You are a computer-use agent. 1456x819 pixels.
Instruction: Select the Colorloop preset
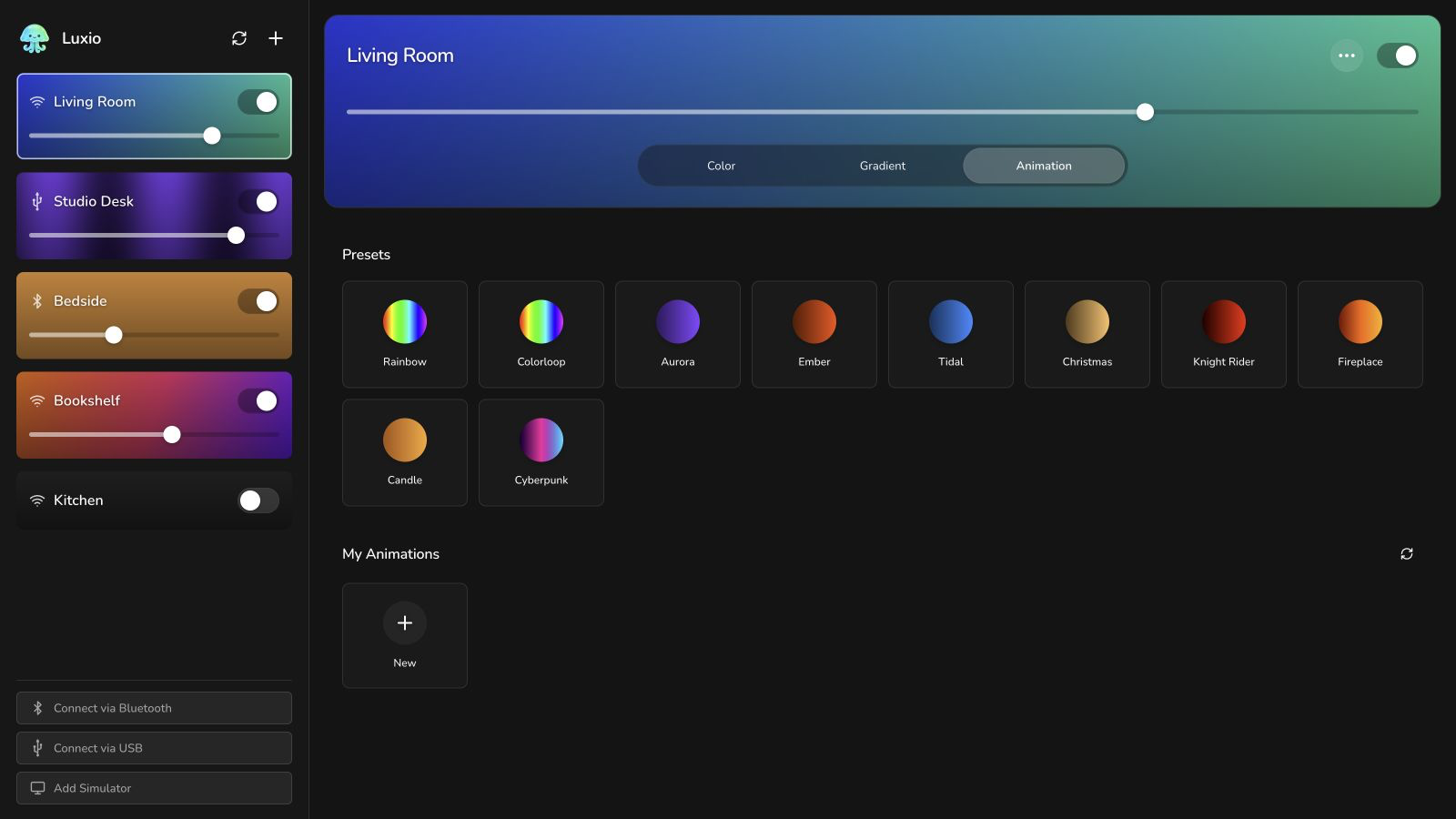click(x=541, y=334)
